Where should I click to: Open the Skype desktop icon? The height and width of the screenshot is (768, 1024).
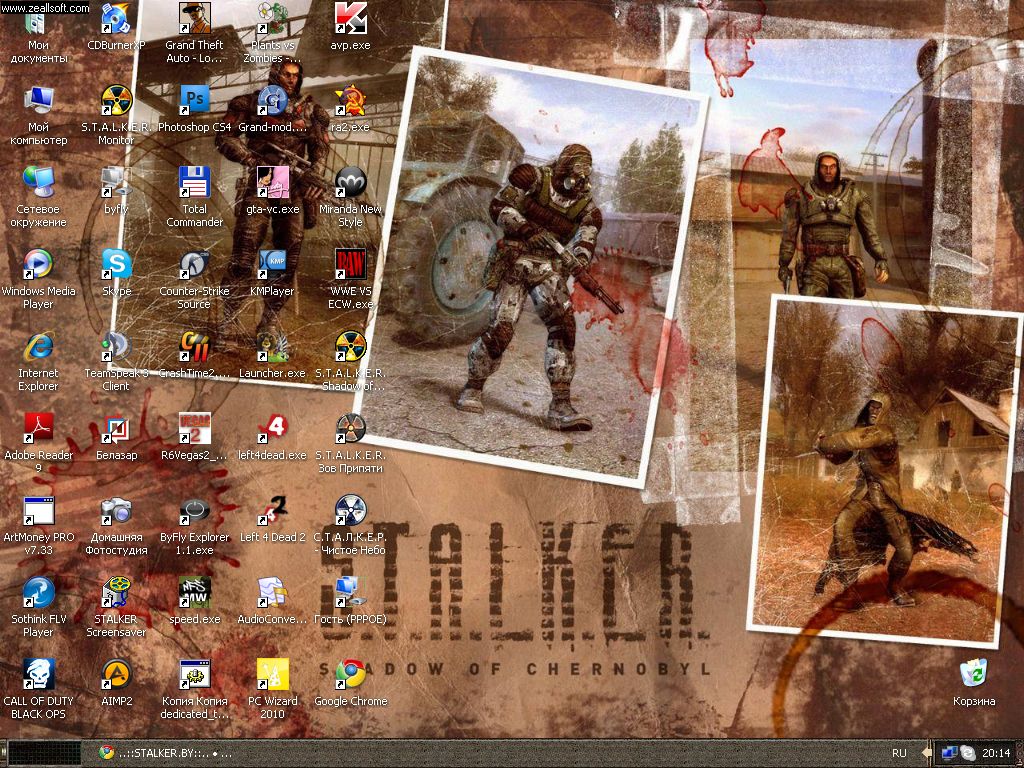pos(116,264)
